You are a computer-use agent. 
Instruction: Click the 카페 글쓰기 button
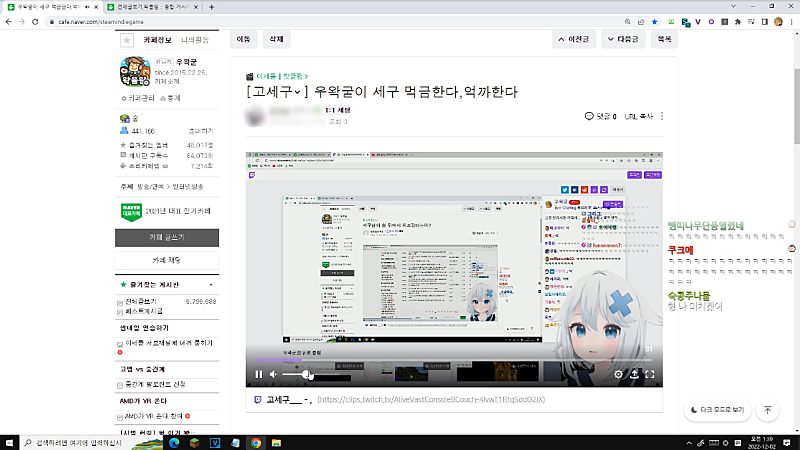[165, 238]
